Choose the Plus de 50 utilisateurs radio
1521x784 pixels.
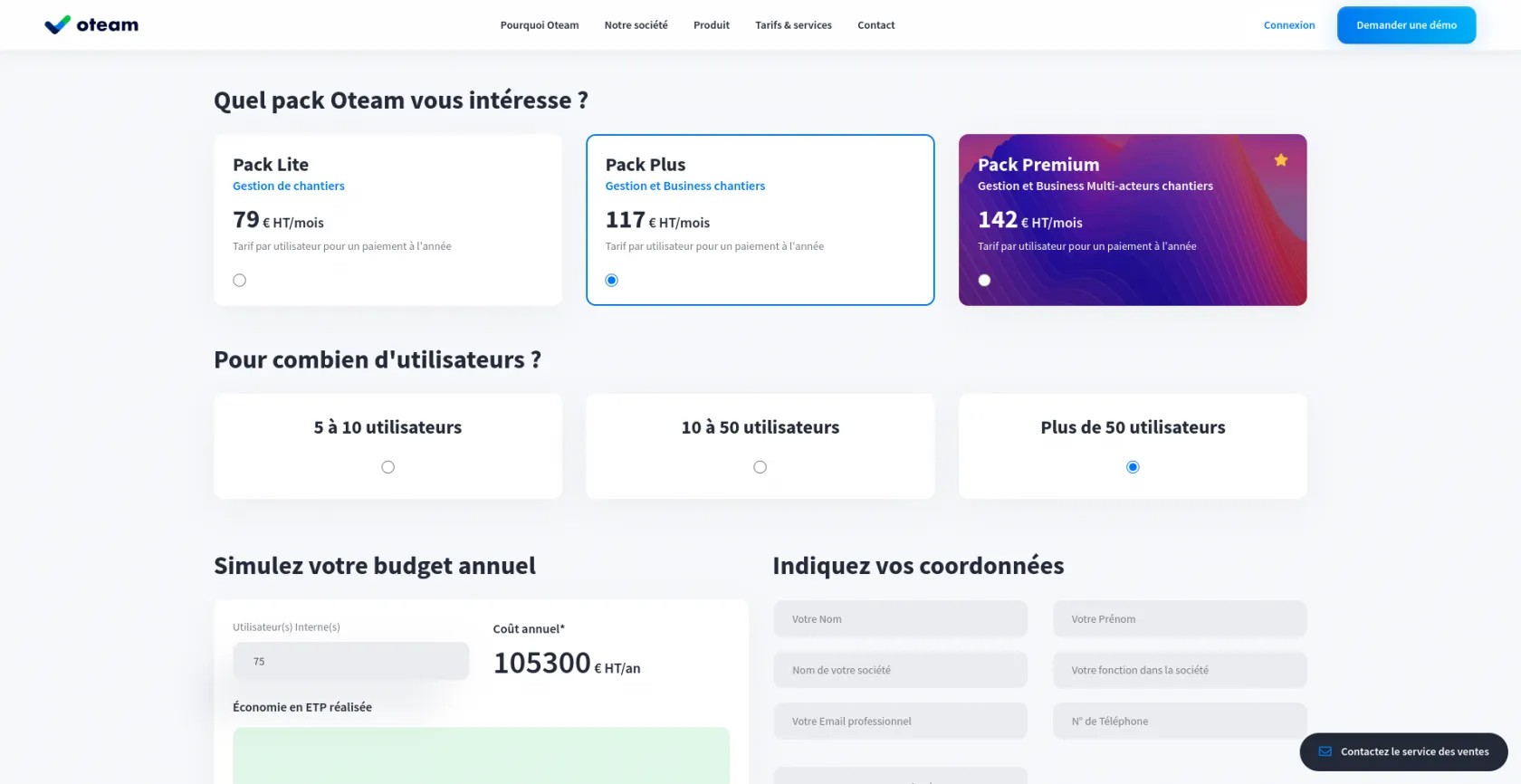click(x=1133, y=467)
